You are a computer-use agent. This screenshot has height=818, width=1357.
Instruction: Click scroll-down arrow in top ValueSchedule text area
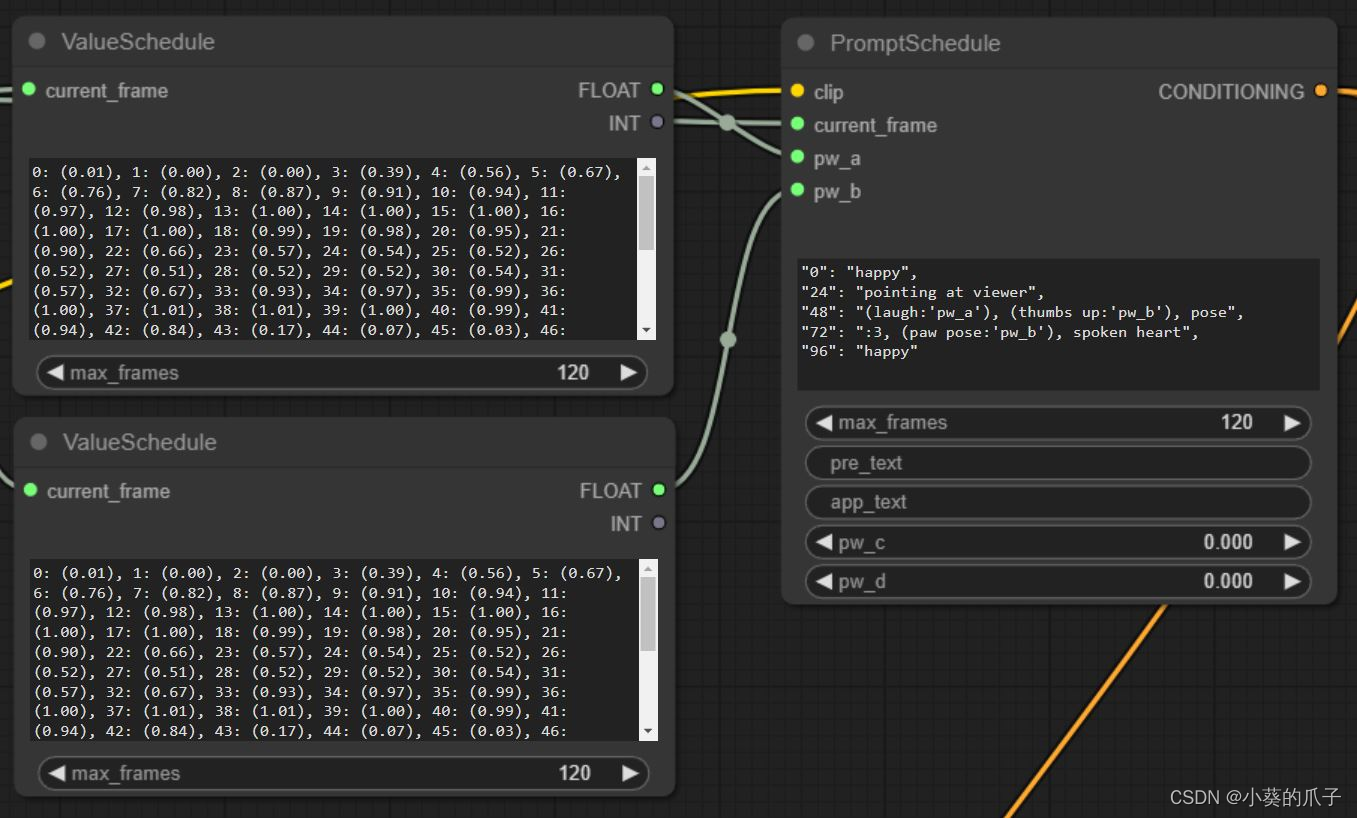647,330
